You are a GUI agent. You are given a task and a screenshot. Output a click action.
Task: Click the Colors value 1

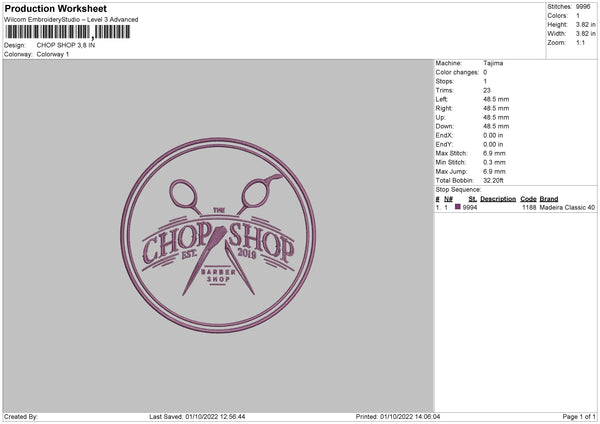[x=578, y=16]
